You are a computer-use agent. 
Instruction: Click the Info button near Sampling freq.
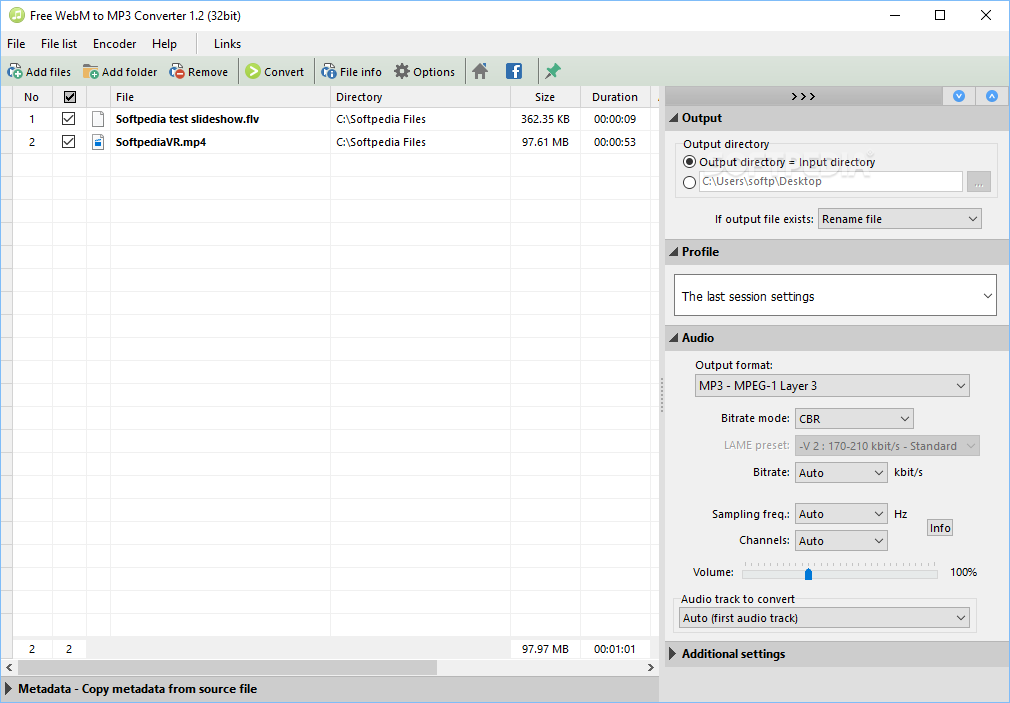click(940, 528)
